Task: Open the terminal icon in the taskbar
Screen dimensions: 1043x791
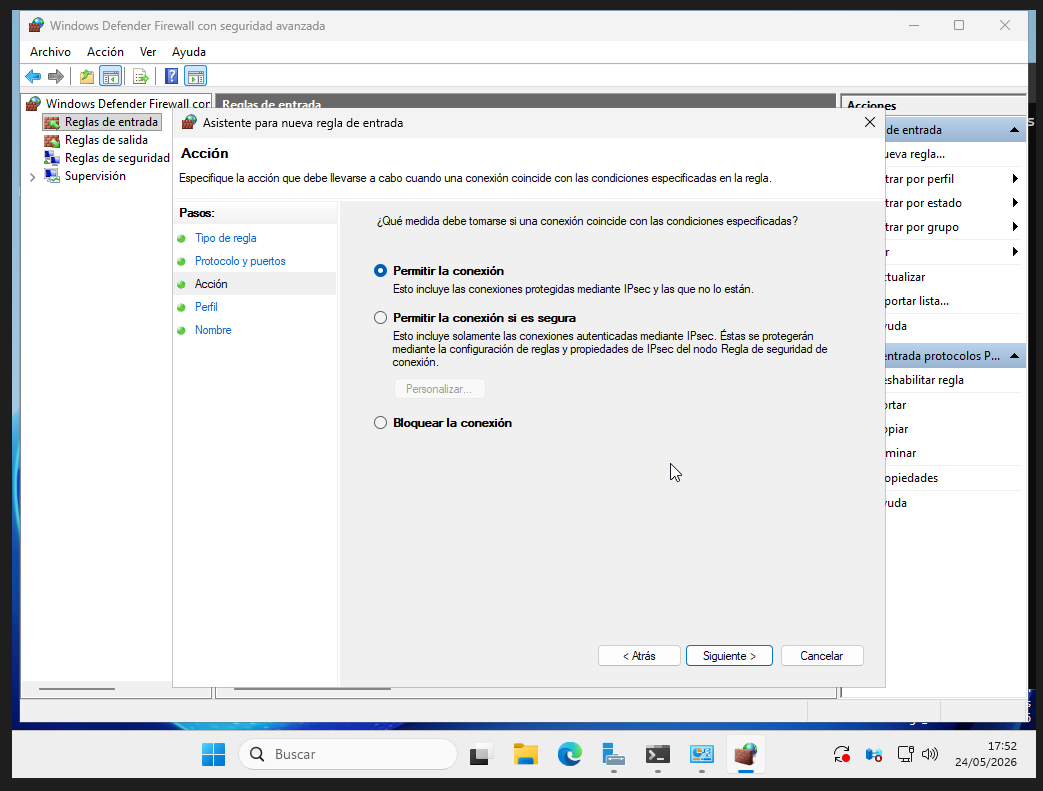Action: tap(657, 754)
